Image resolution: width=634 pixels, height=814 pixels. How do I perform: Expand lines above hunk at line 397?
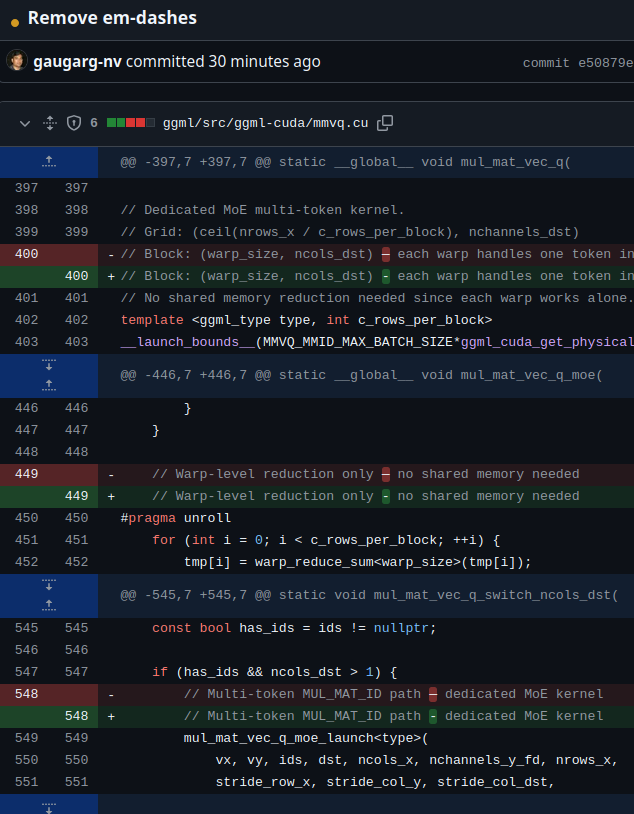click(49, 162)
